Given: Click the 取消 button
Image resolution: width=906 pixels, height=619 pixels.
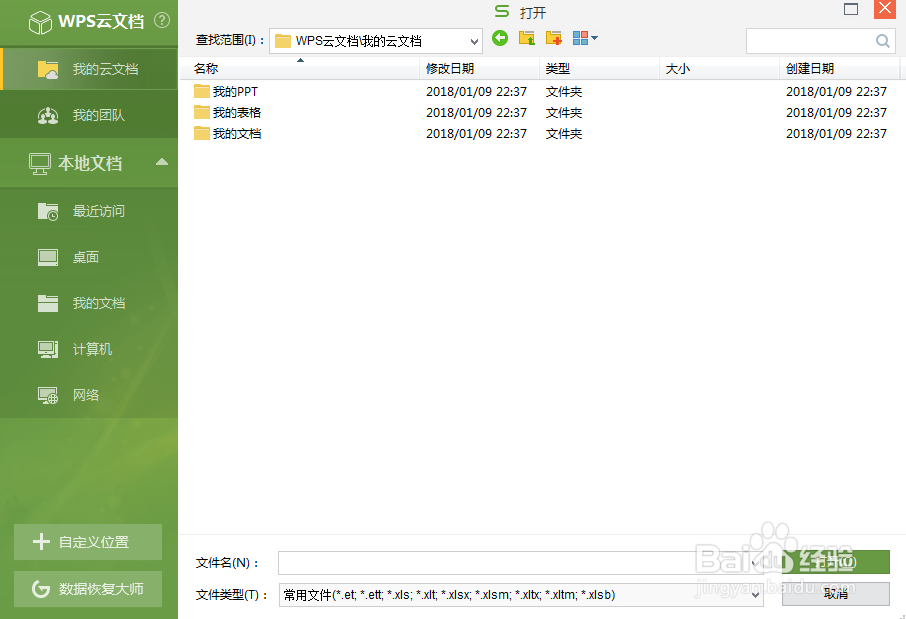Looking at the screenshot, I should pos(836,594).
